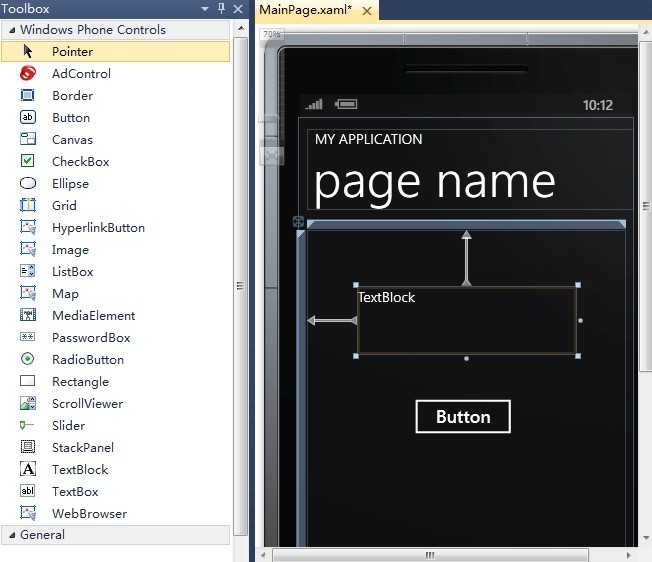Click the grid move handle icon
Screen dimensions: 652x562
pyautogui.click(x=298, y=222)
